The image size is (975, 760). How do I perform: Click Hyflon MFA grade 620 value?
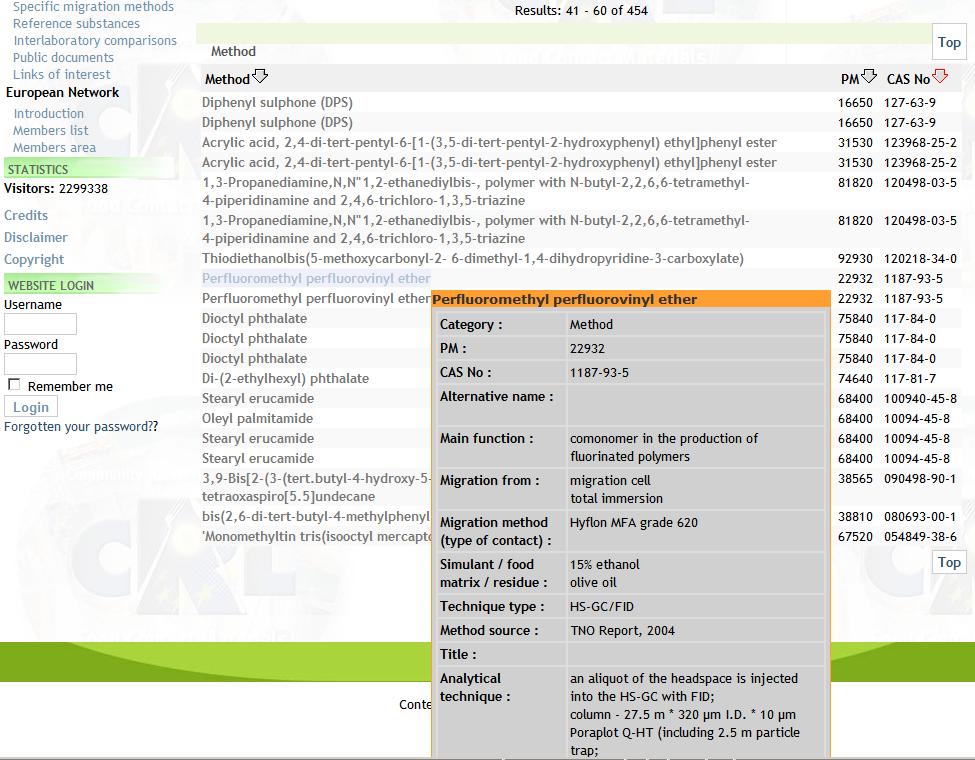point(634,523)
